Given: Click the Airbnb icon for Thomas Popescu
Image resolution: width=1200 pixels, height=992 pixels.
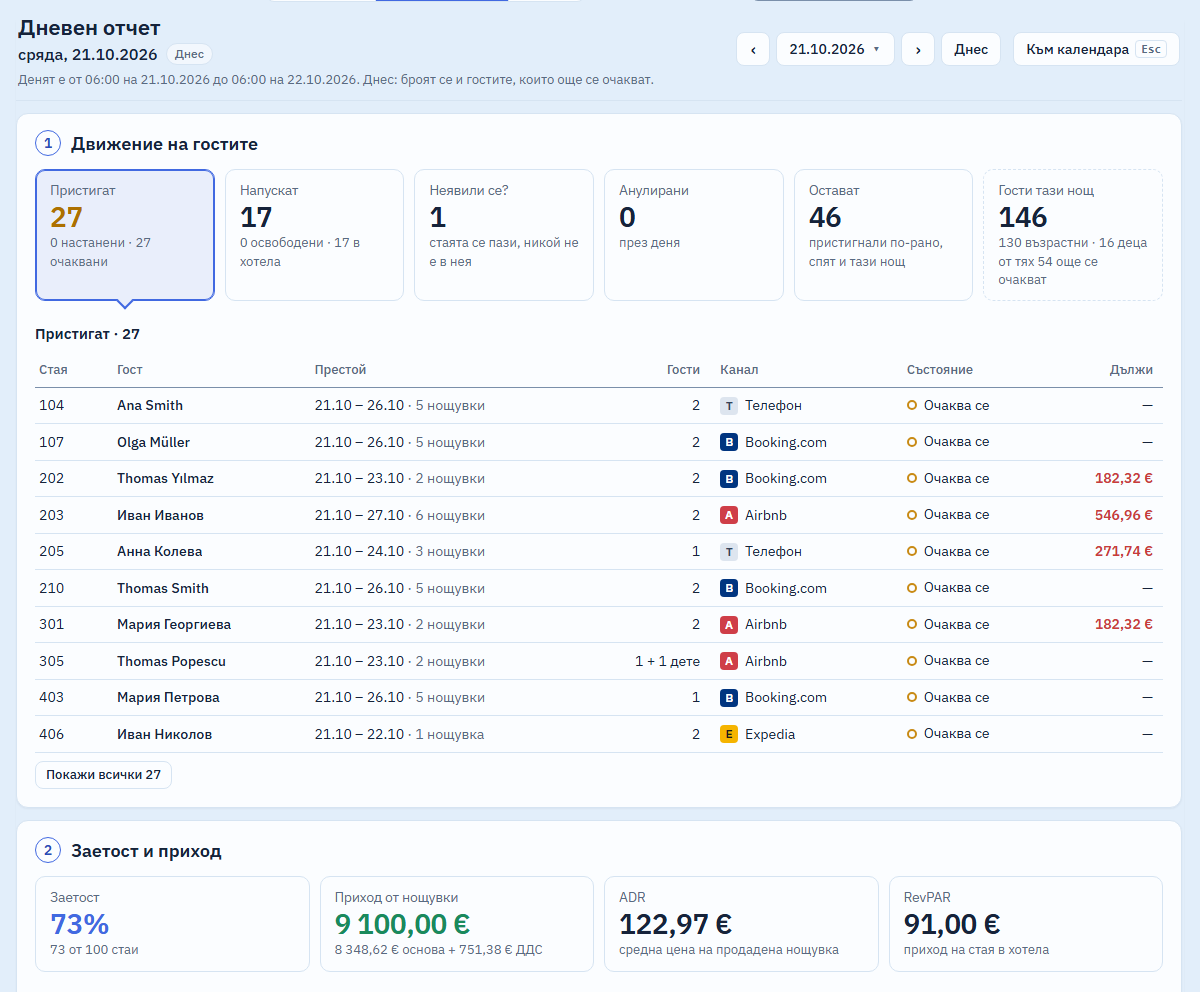Looking at the screenshot, I should [x=729, y=661].
